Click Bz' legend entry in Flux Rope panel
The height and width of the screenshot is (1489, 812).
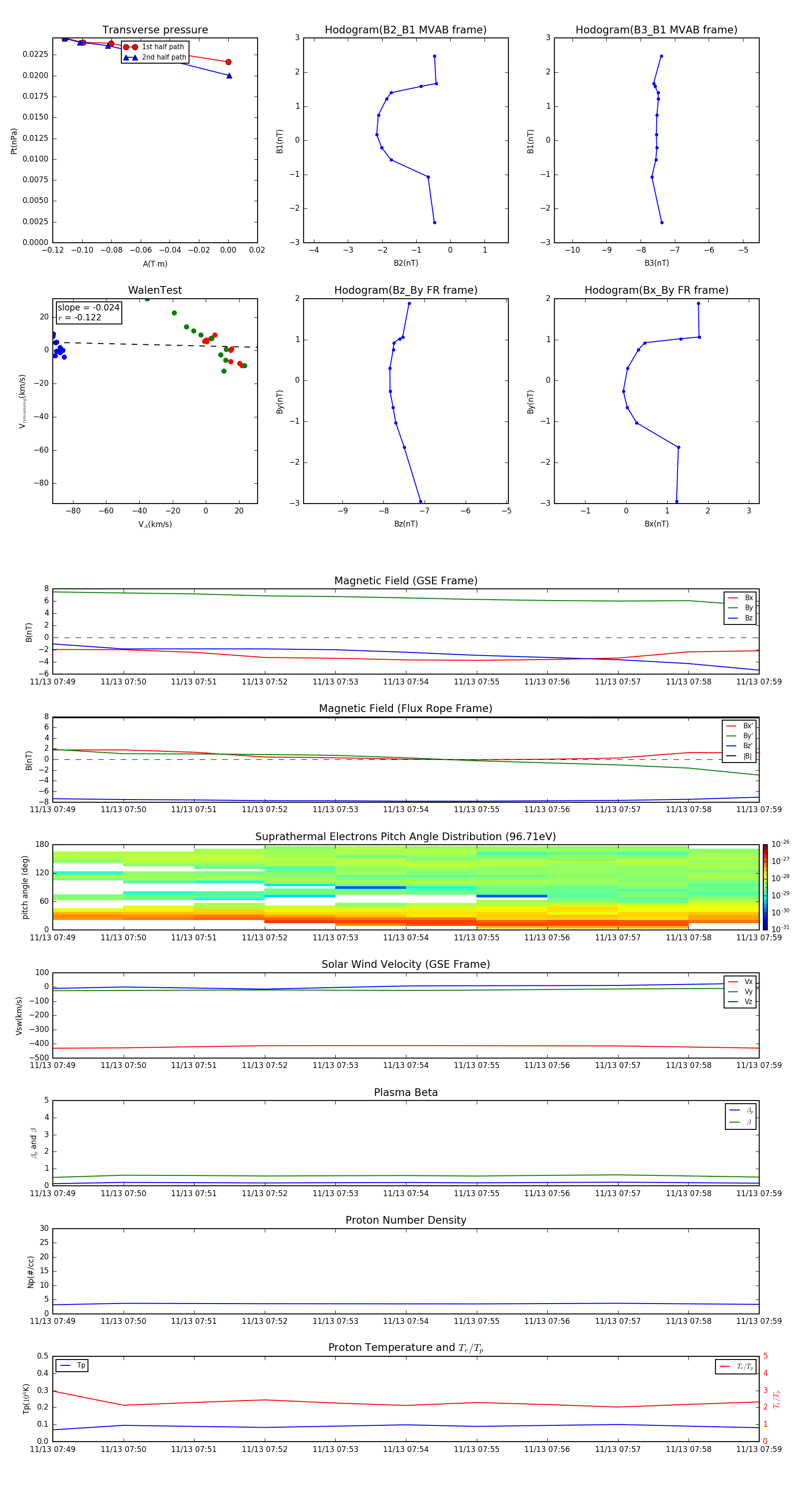tap(739, 746)
